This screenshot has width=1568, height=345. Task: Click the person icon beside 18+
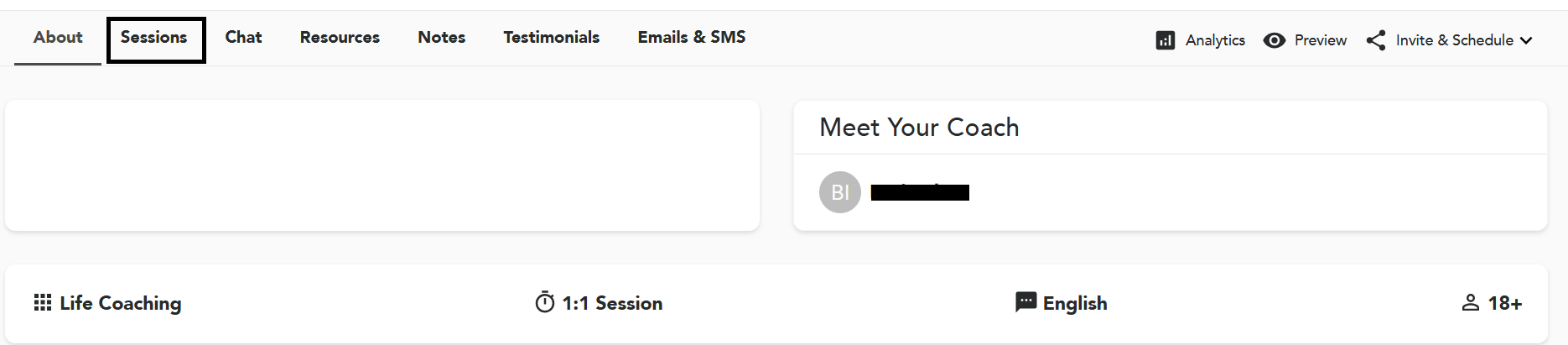[x=1470, y=303]
